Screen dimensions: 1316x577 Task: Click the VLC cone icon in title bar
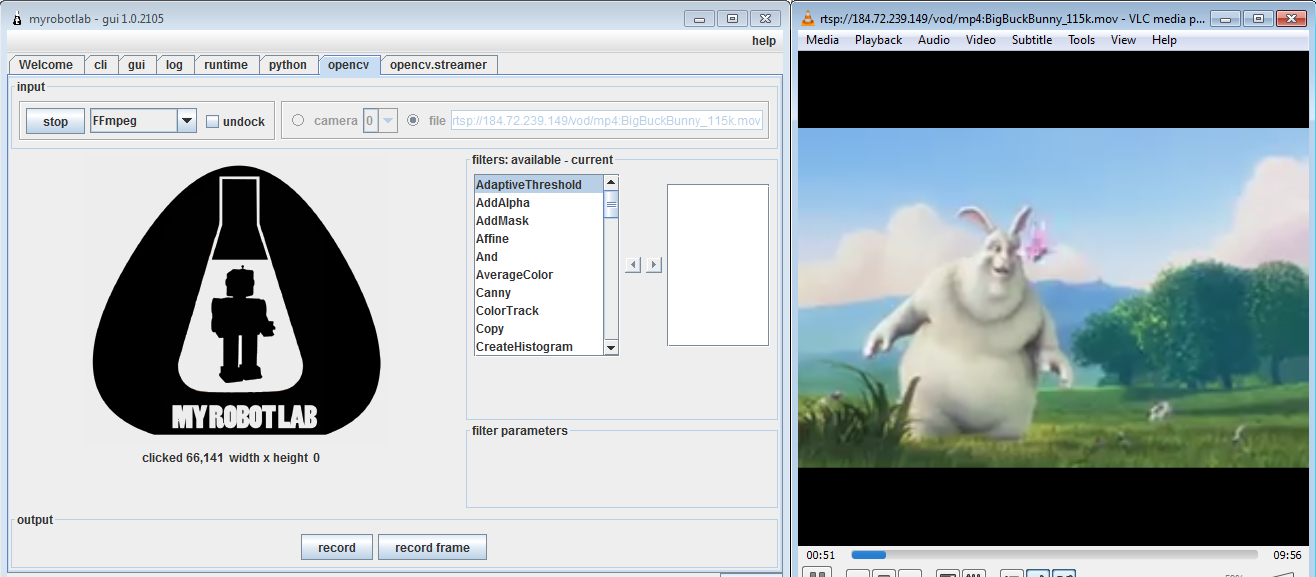coord(808,18)
